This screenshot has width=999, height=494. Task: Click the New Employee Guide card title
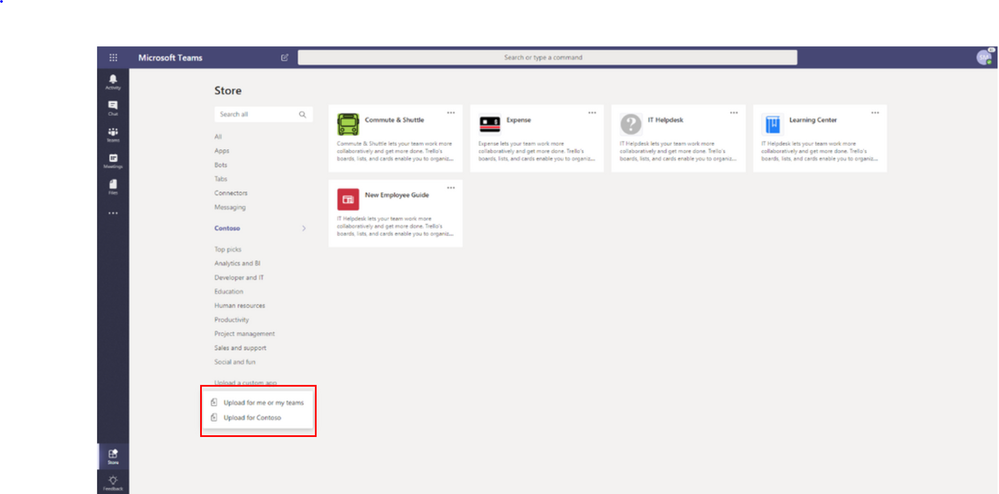(x=397, y=195)
